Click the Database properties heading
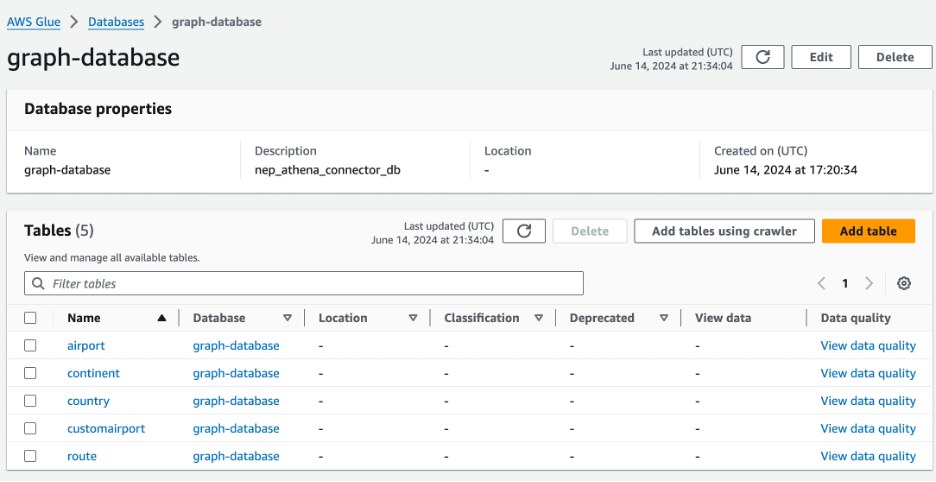This screenshot has height=482, width=936. pos(98,109)
